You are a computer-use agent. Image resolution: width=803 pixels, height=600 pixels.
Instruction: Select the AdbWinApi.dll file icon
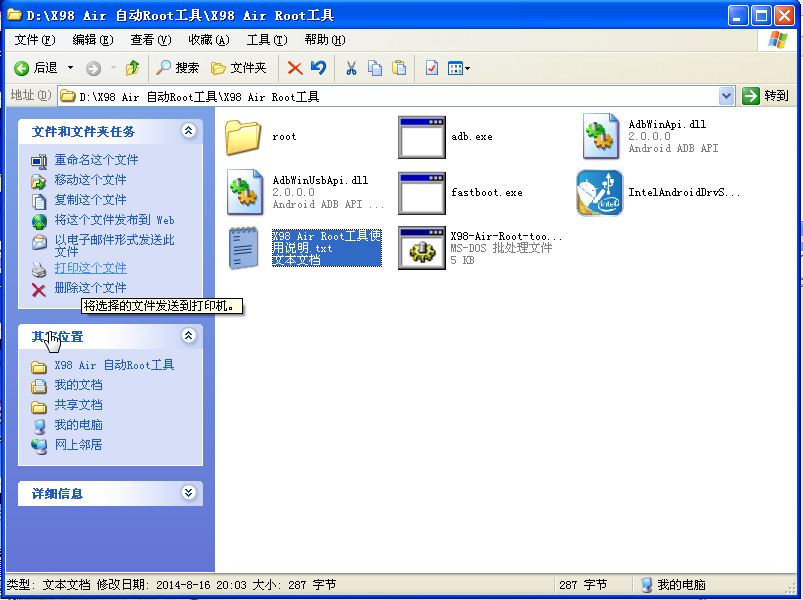tap(601, 136)
